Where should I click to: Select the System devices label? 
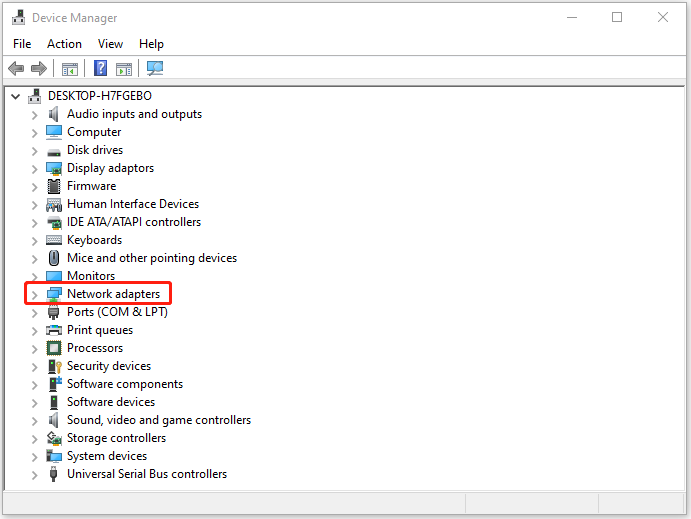click(x=107, y=456)
